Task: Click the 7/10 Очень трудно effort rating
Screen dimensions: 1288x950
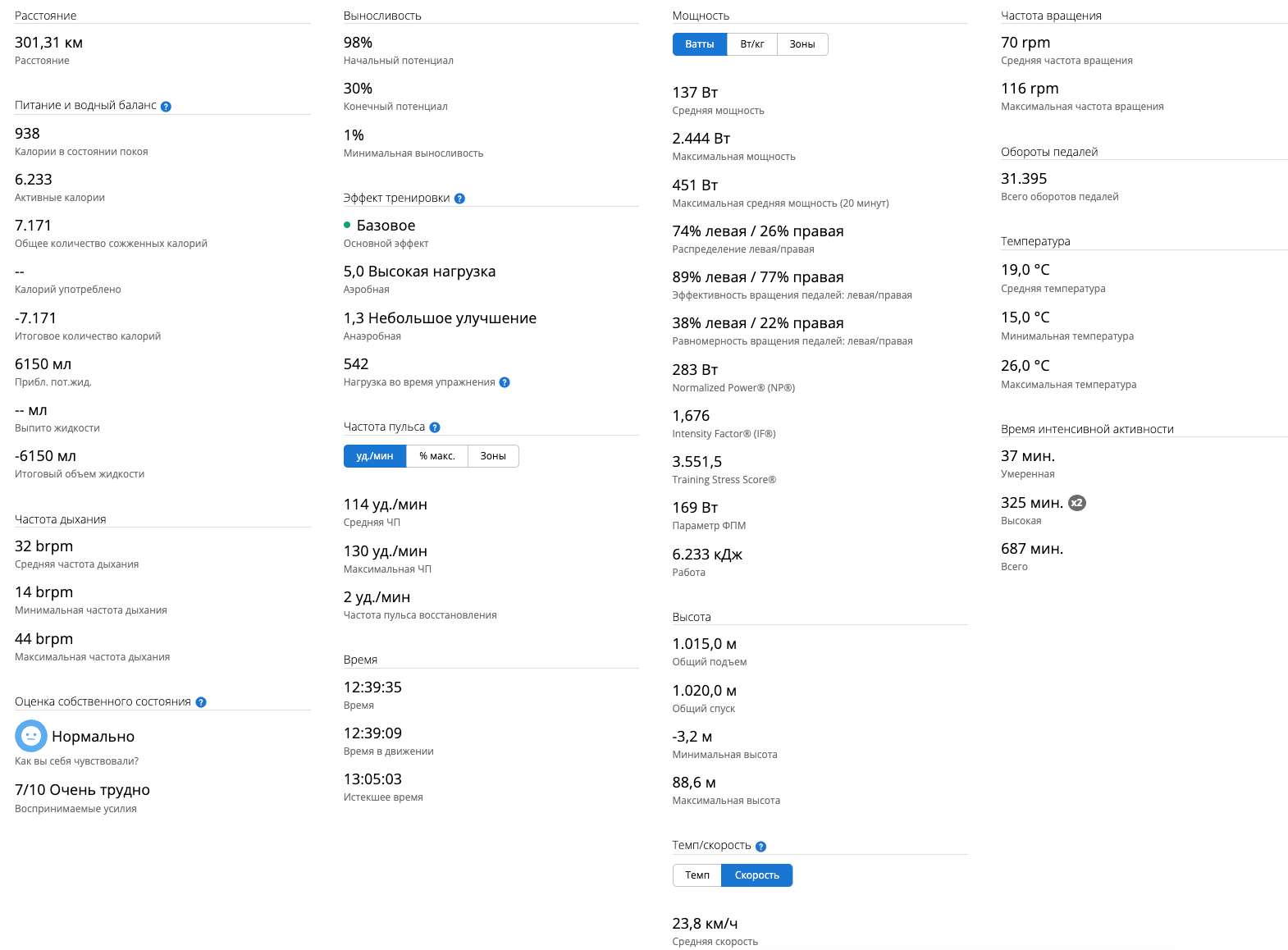Action: coord(82,790)
